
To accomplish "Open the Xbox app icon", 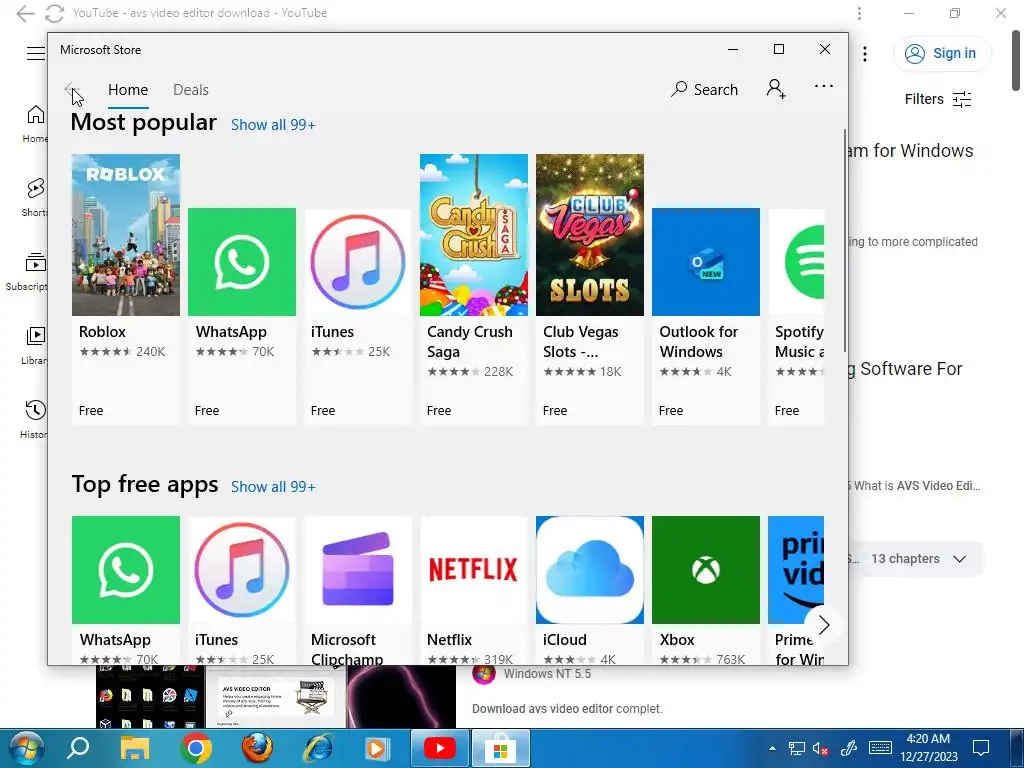I will click(x=706, y=570).
